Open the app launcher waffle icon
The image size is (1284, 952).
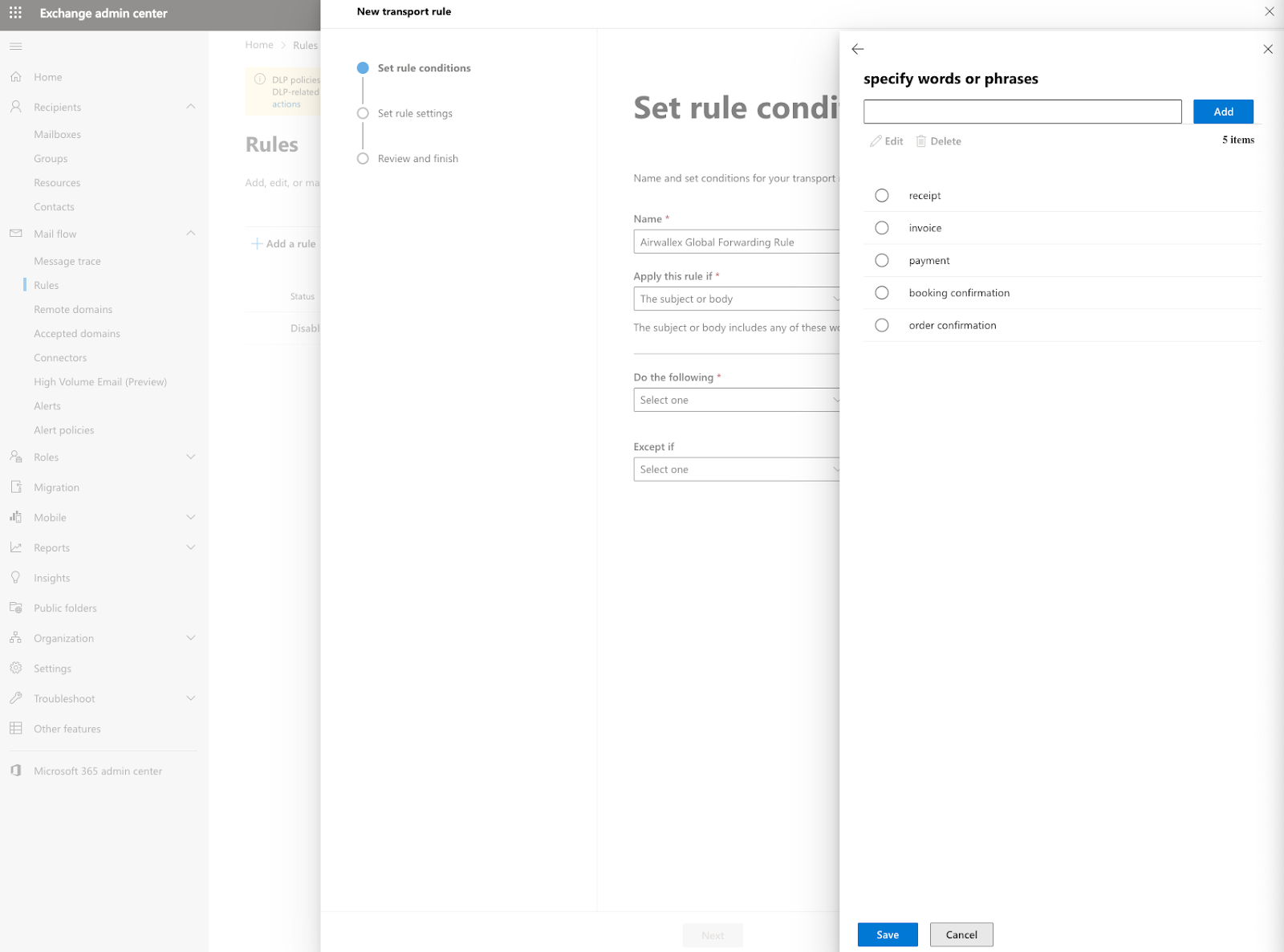15,13
